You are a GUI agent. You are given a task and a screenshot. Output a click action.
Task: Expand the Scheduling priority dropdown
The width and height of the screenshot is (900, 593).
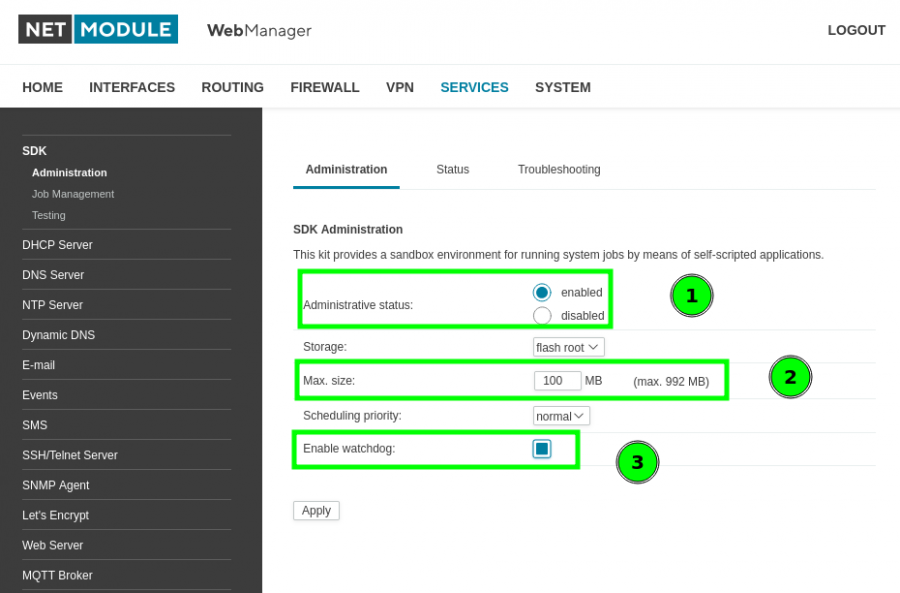pos(561,416)
